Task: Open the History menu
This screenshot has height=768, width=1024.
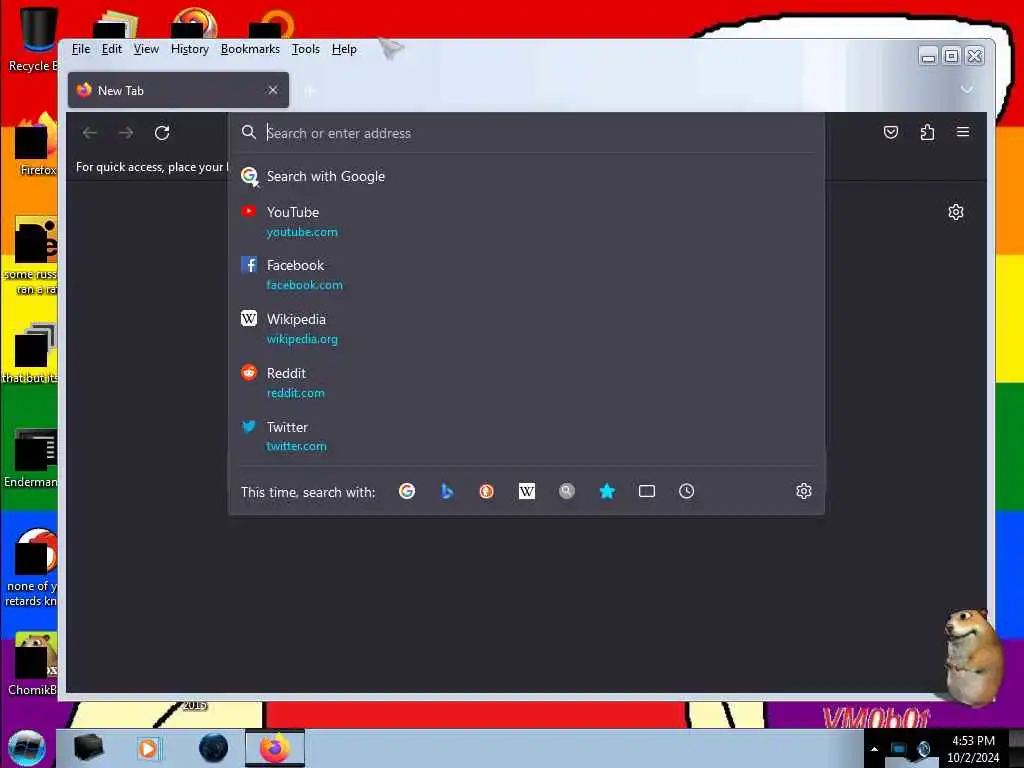Action: (189, 49)
